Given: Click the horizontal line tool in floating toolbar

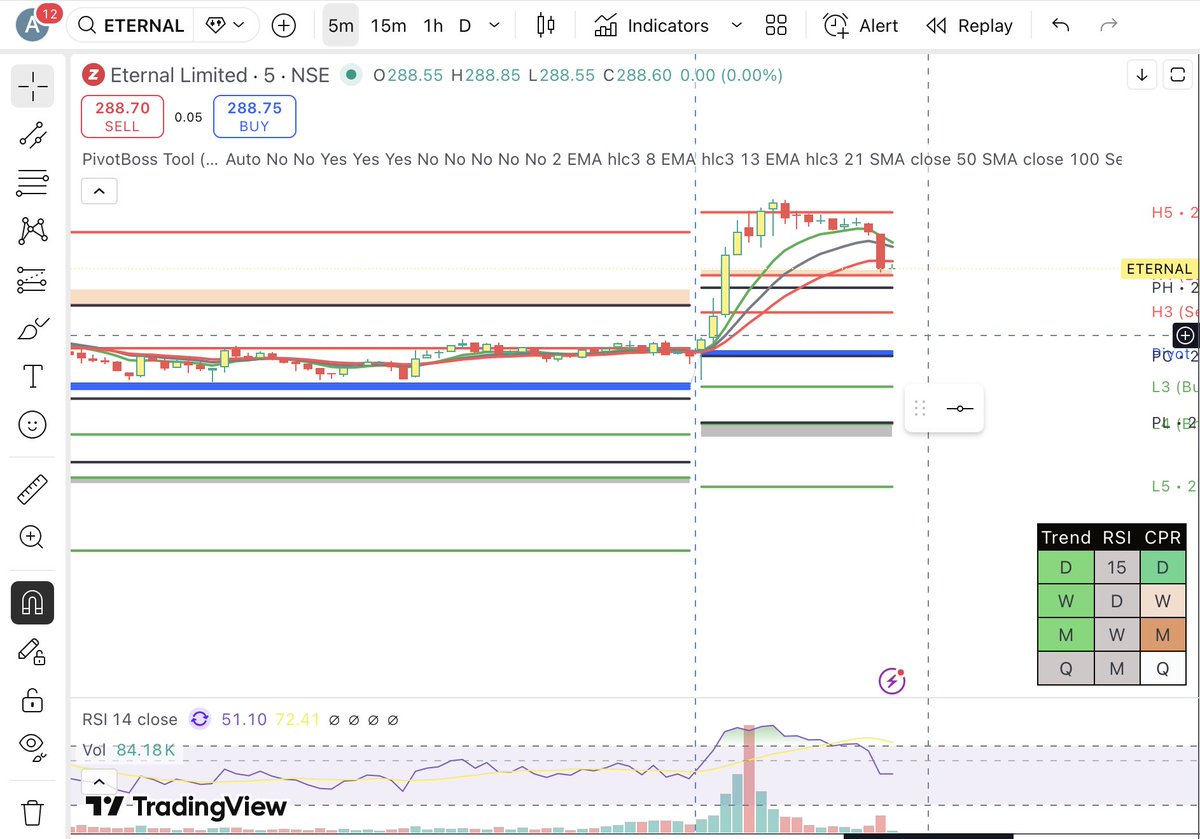Looking at the screenshot, I should (959, 408).
